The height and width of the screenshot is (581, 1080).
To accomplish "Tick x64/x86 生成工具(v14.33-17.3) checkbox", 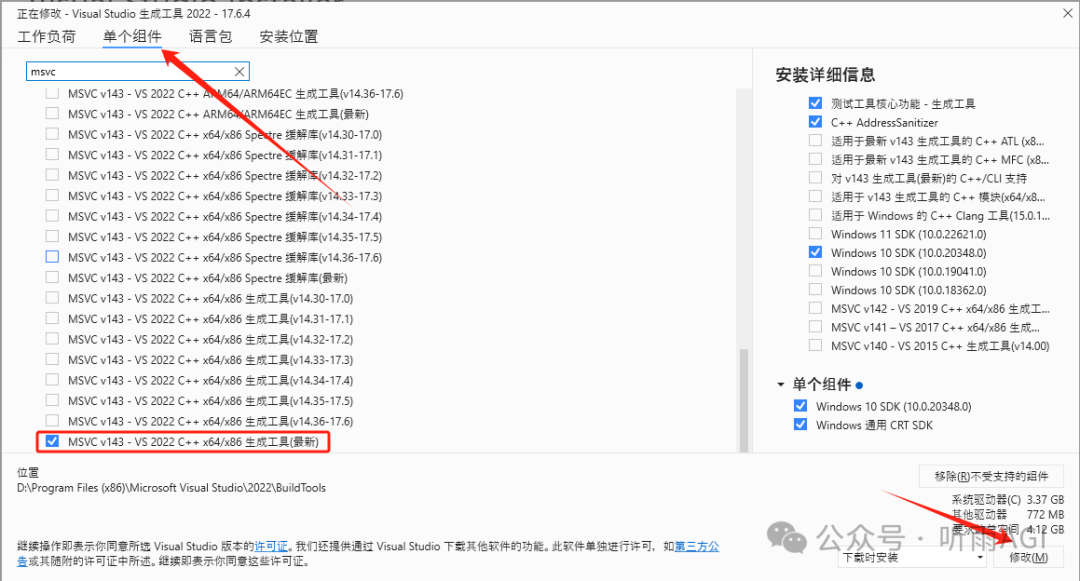I will tap(52, 359).
